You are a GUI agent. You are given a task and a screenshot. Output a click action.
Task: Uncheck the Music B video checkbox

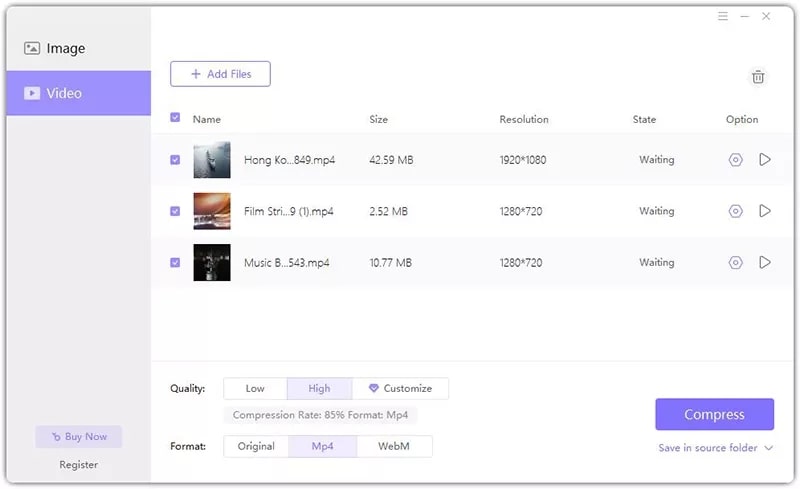(x=175, y=263)
